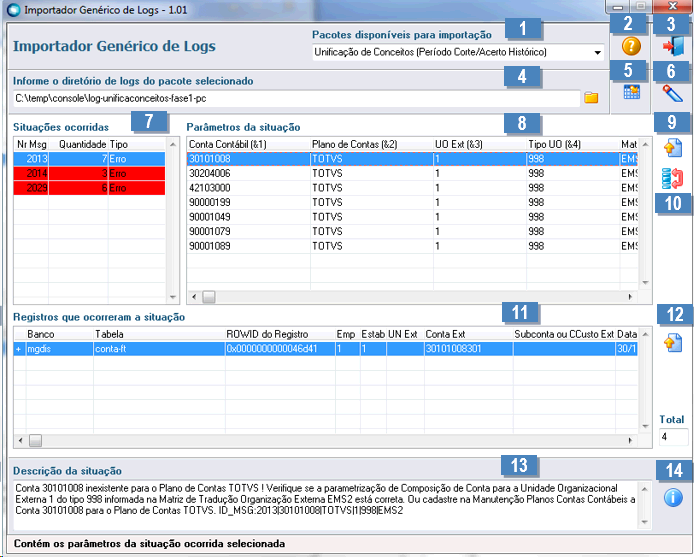Image resolution: width=694 pixels, height=557 pixels.
Task: Click the horizontal scrollbar thumb in Parâmetros grid
Action: 208,297
